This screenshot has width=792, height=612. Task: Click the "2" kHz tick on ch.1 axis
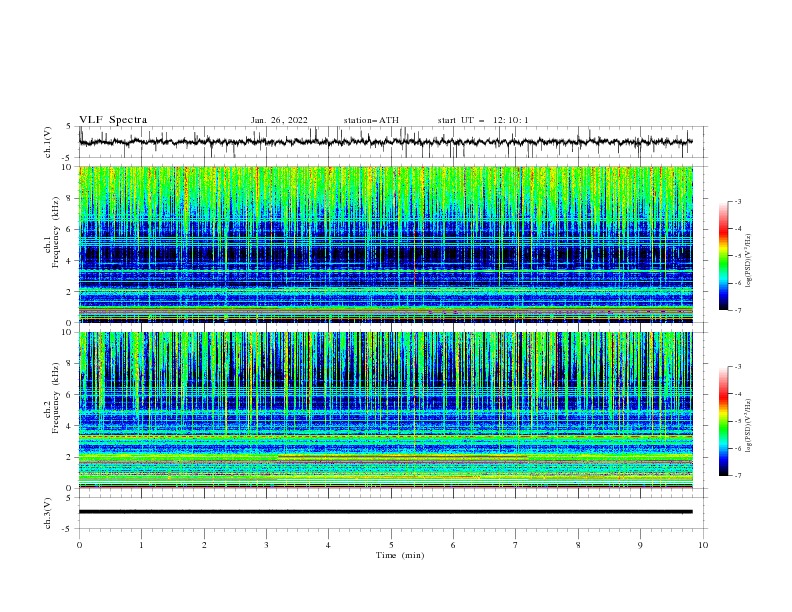click(70, 291)
